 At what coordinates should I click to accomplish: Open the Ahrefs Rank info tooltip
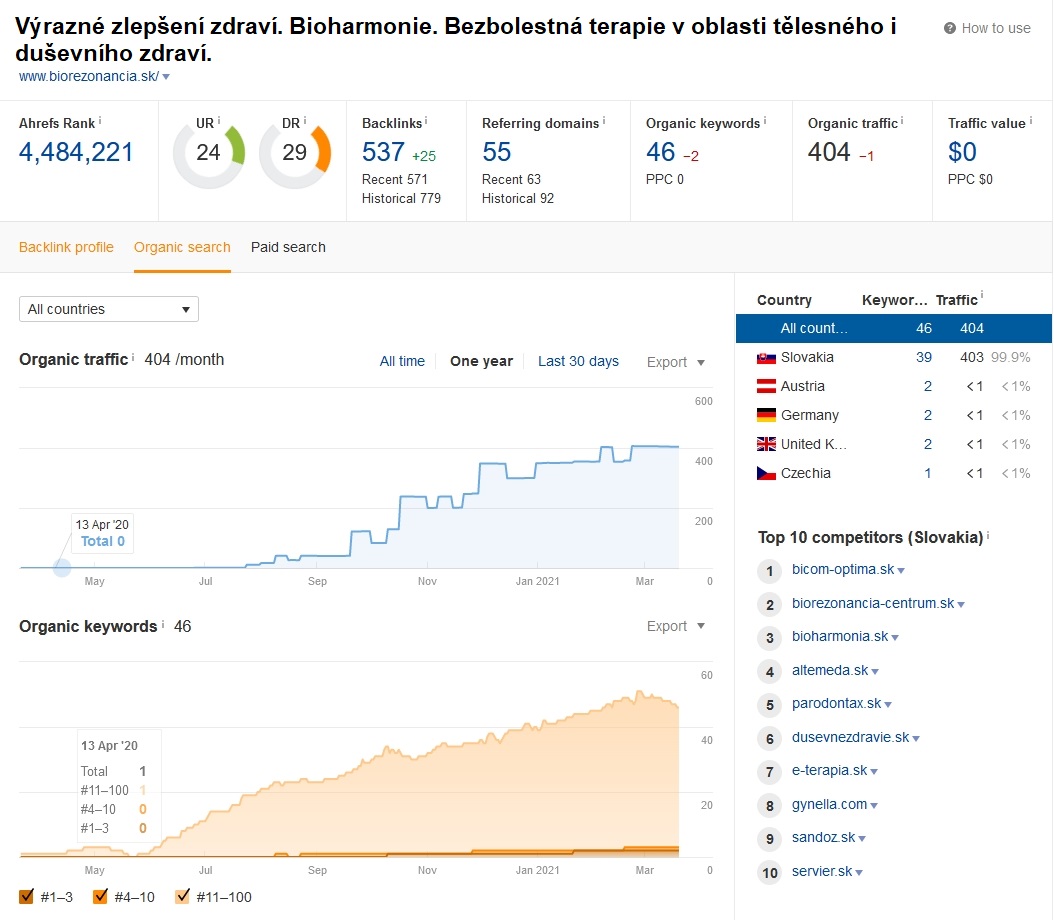(x=100, y=121)
